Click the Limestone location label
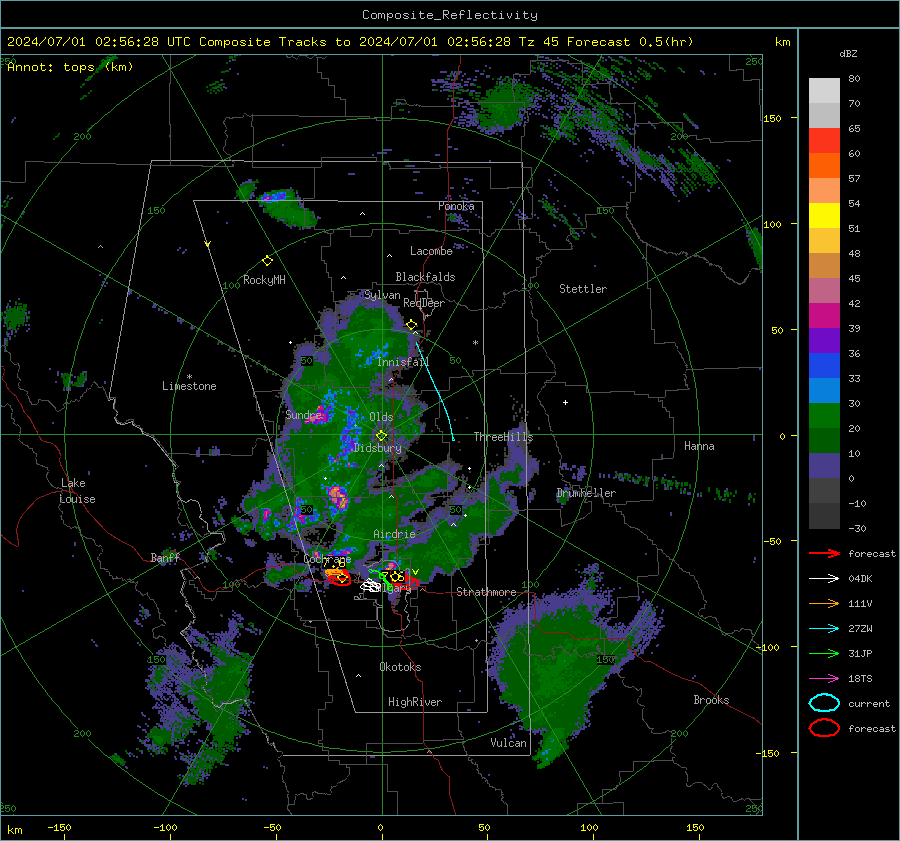Viewport: 900px width, 841px height. (x=189, y=386)
